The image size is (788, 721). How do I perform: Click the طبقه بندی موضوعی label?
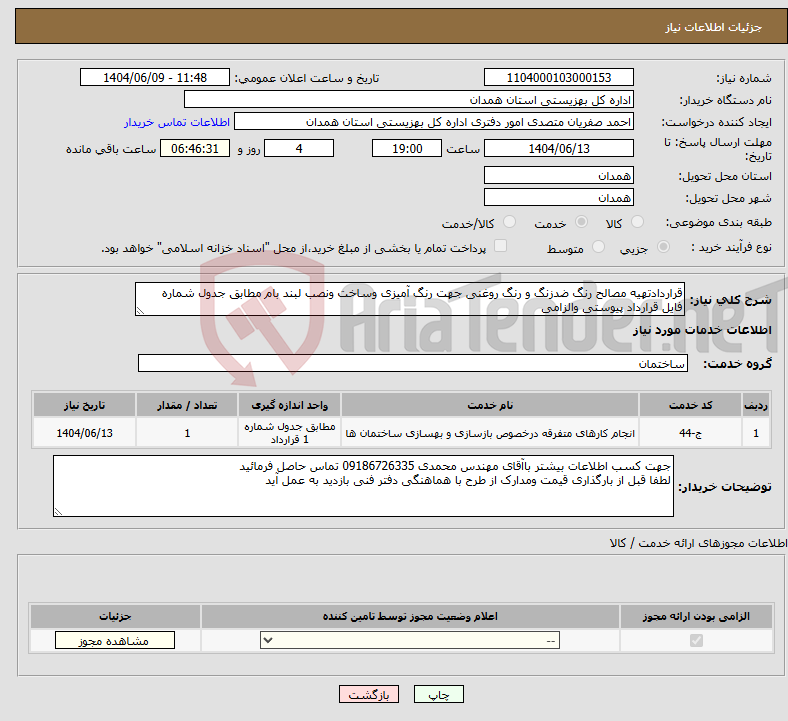[719, 222]
